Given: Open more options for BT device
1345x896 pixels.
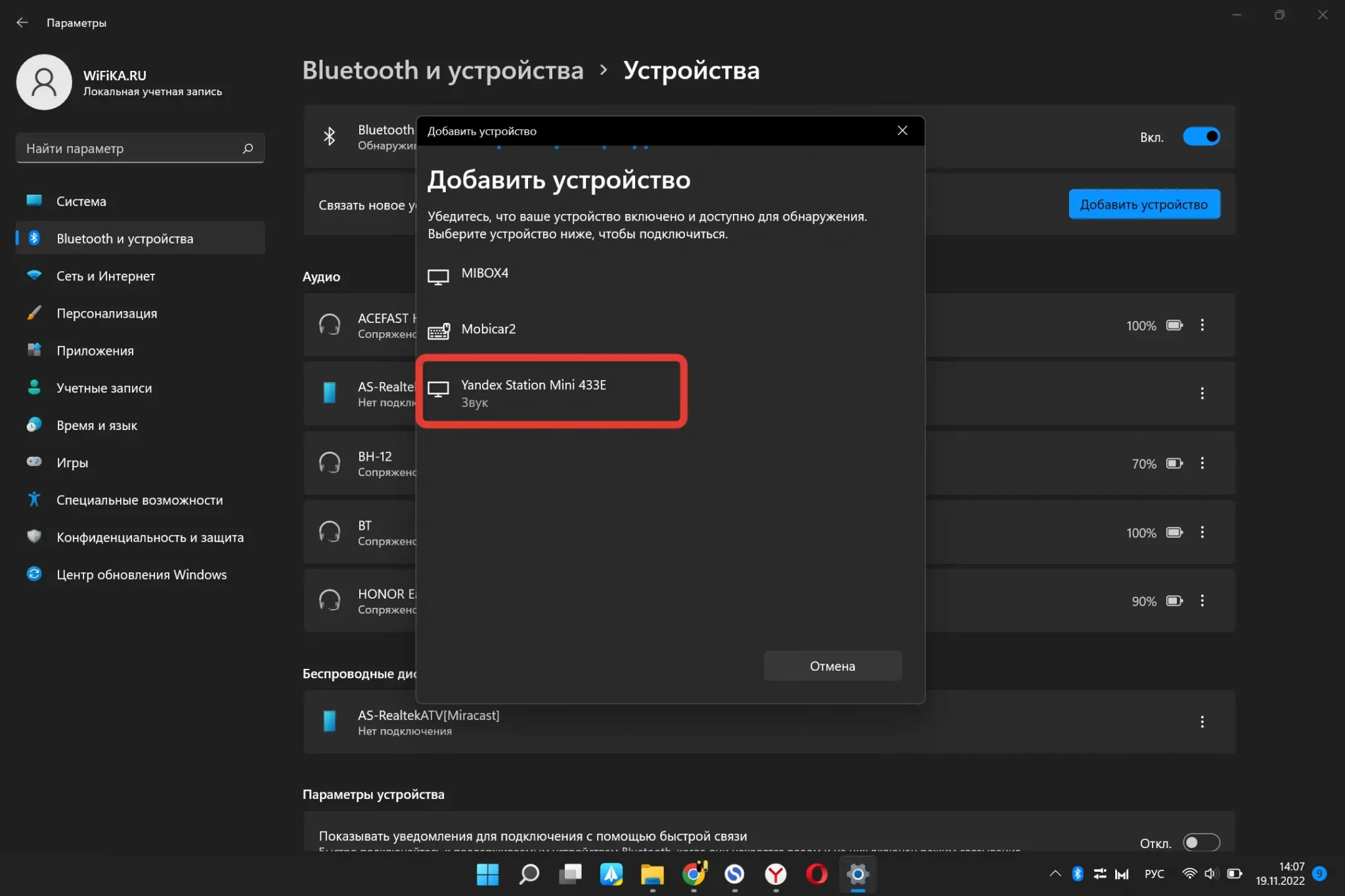Looking at the screenshot, I should (1202, 532).
